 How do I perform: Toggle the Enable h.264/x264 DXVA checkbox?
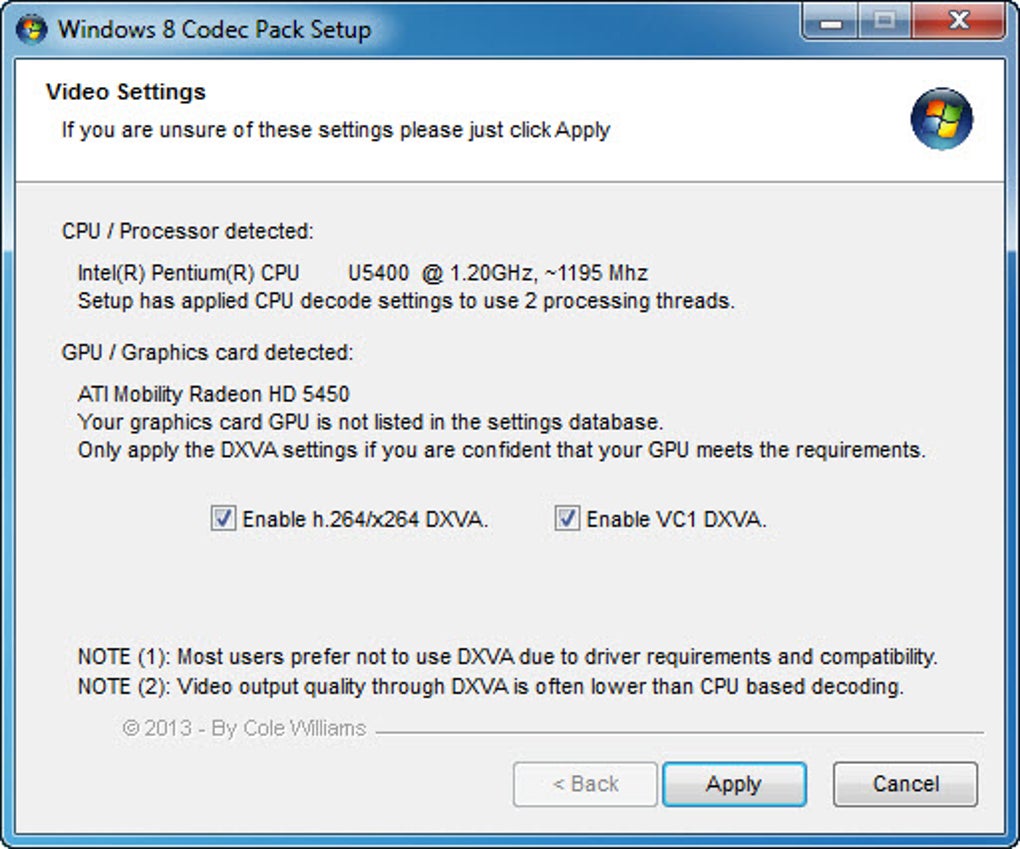click(x=223, y=519)
